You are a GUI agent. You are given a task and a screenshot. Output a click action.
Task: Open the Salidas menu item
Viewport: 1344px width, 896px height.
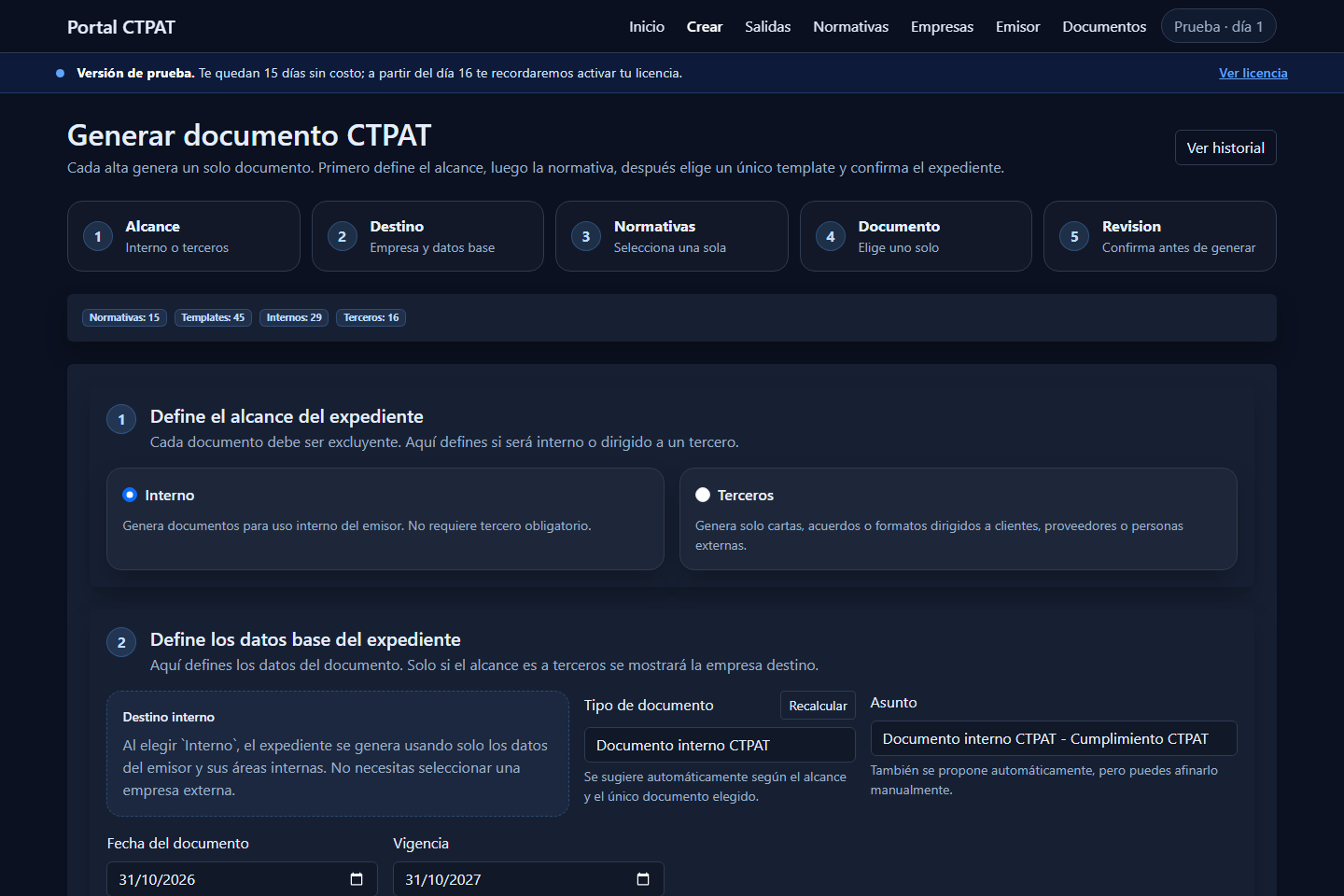[x=767, y=26]
